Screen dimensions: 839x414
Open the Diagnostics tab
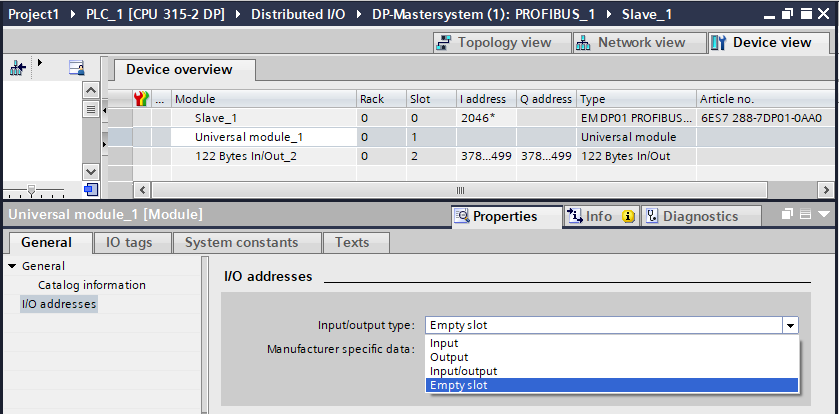(x=690, y=217)
